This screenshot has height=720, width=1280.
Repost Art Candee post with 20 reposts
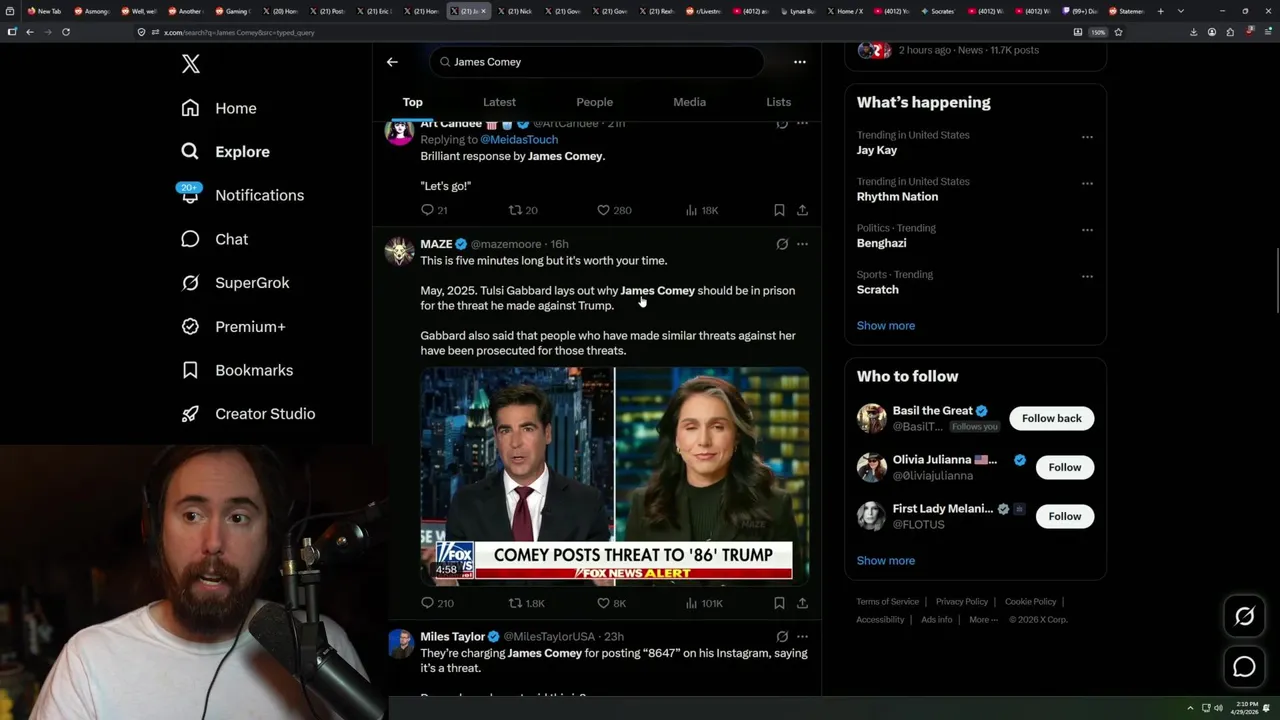[x=523, y=210]
